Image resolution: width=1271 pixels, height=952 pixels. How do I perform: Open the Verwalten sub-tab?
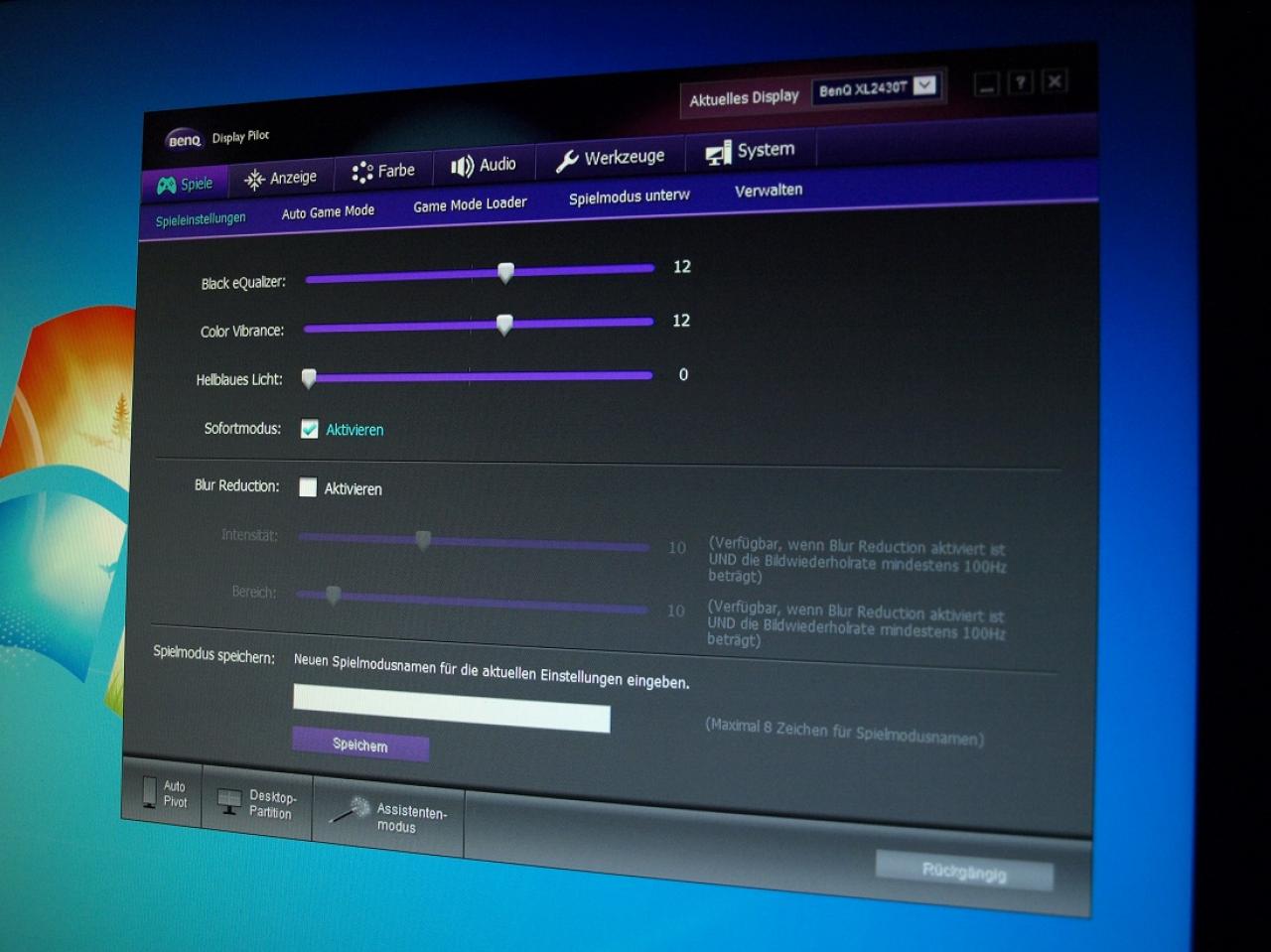tap(769, 190)
